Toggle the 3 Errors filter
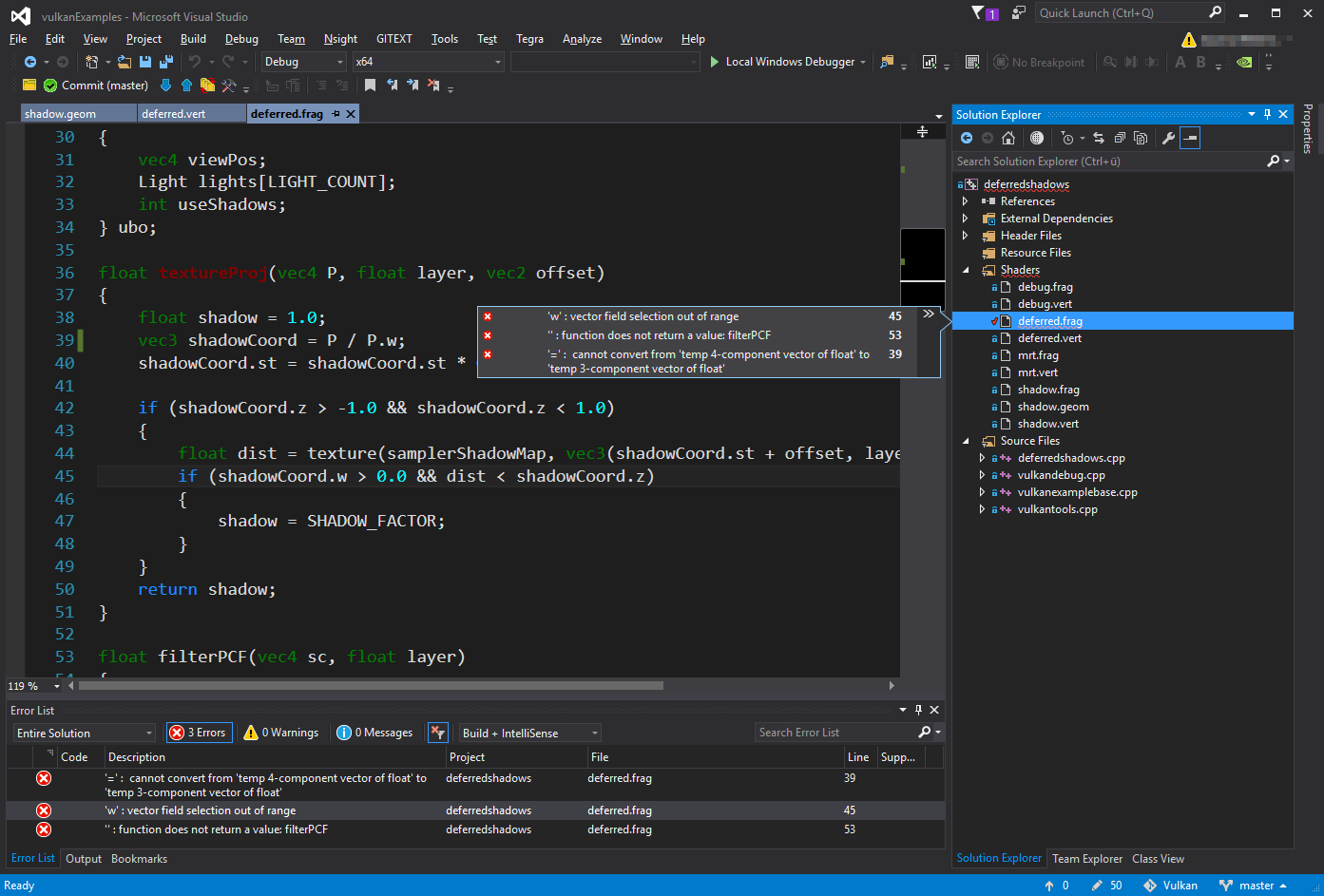This screenshot has width=1324, height=896. 198,733
